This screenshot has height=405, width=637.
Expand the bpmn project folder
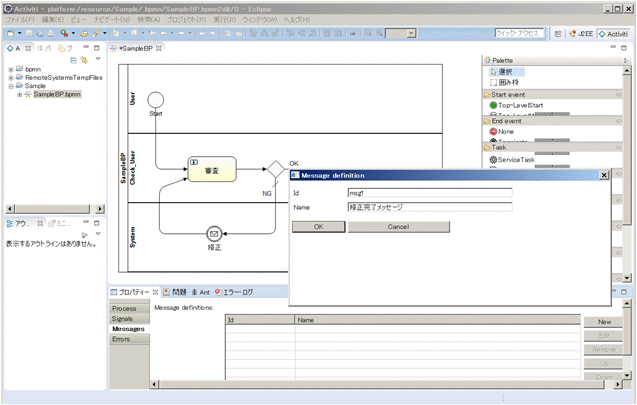(x=10, y=68)
